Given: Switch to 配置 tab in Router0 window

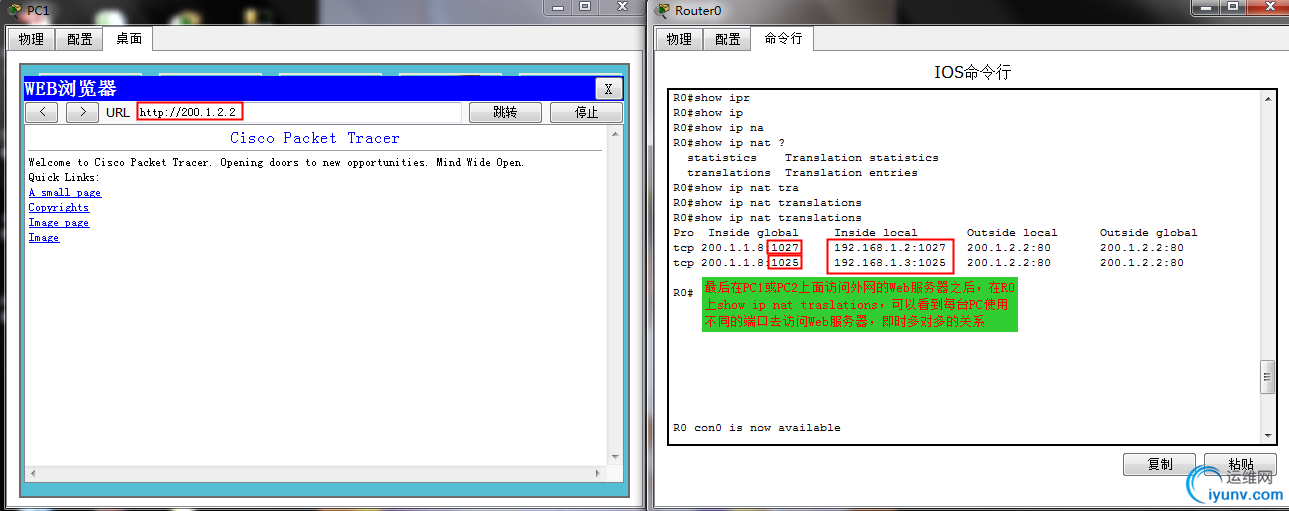Looking at the screenshot, I should (x=728, y=39).
